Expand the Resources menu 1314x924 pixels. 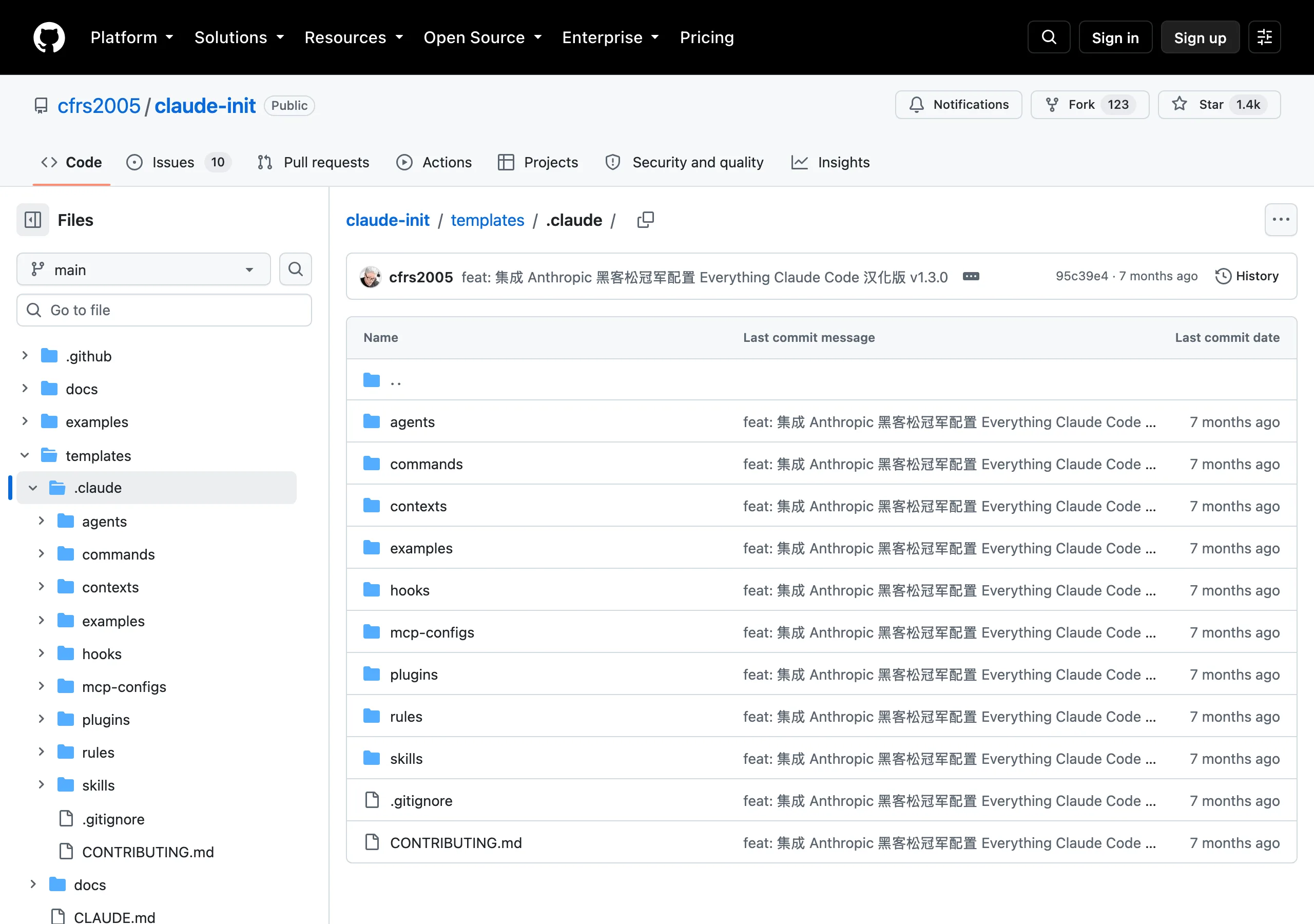(354, 38)
